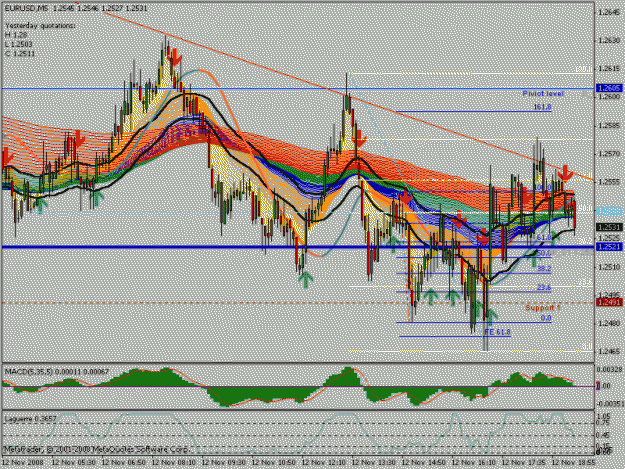Screen dimensions: 625x469
Task: Click the 1.2585 price axis value
Action: coord(609,126)
